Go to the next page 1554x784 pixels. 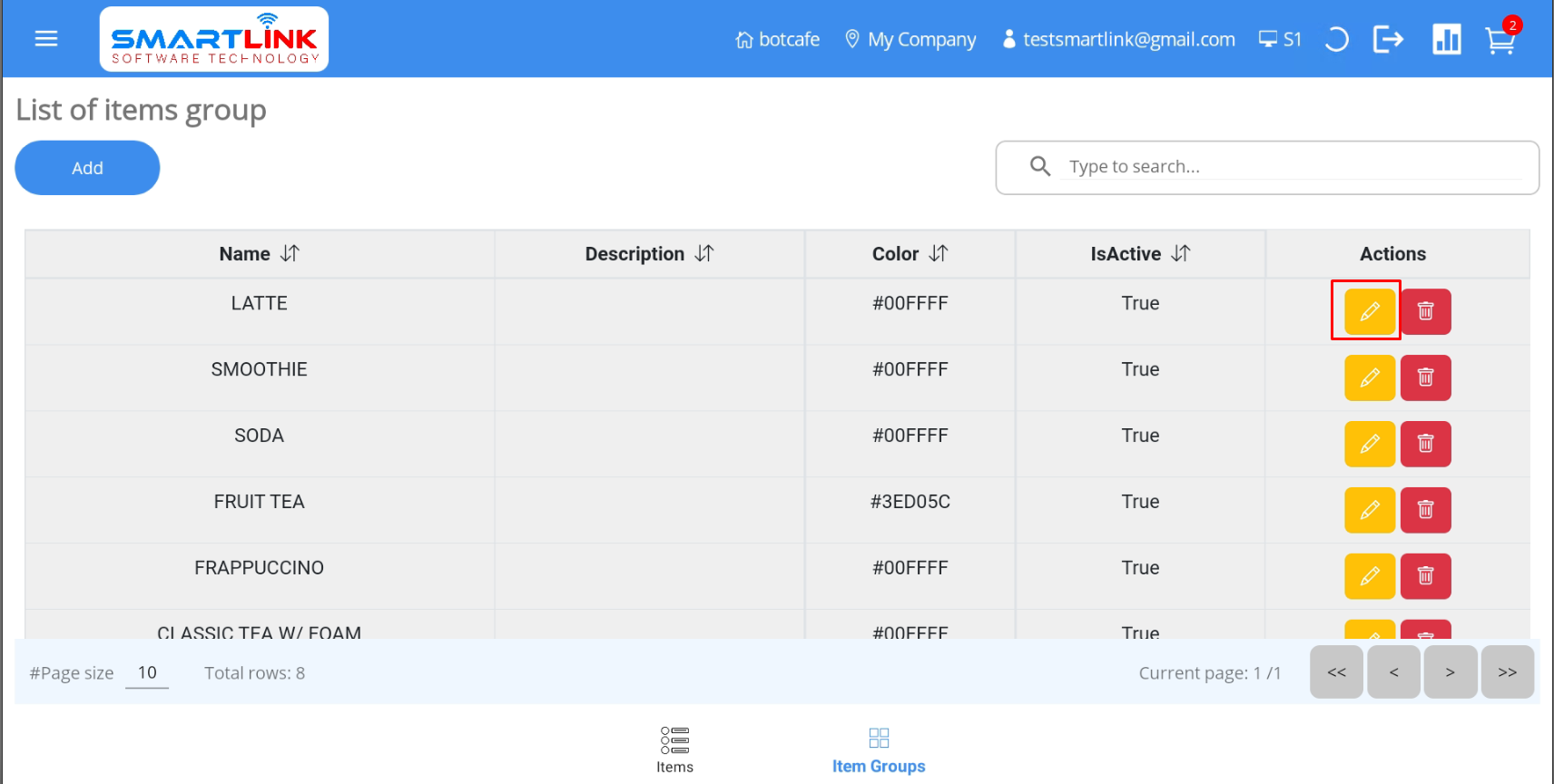(x=1450, y=672)
